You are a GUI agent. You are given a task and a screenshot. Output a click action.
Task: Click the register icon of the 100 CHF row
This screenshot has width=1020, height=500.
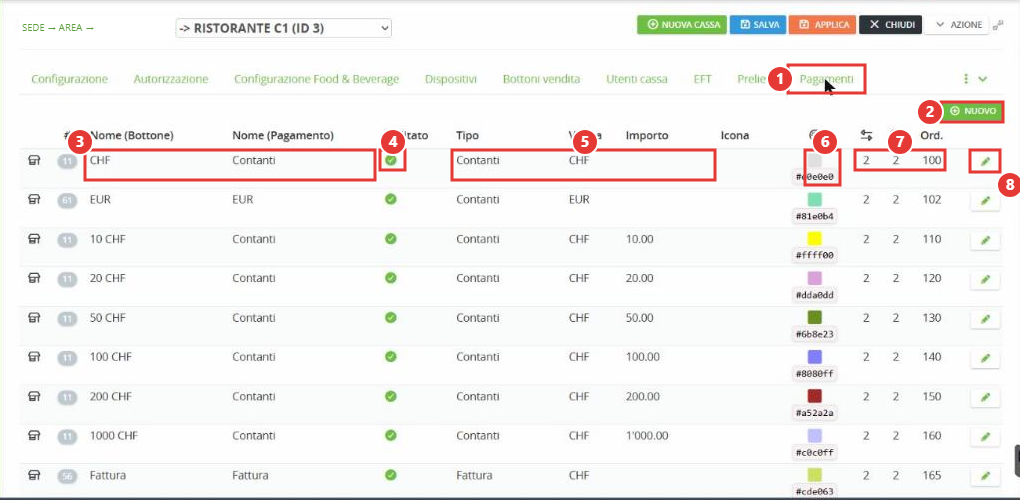[x=34, y=357]
